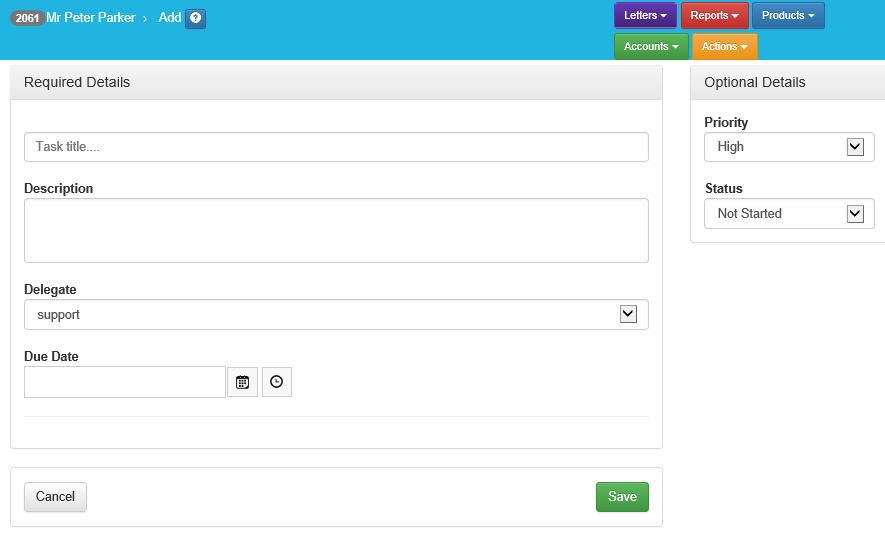
Task: Expand the green Accounts dropdown
Action: point(651,47)
